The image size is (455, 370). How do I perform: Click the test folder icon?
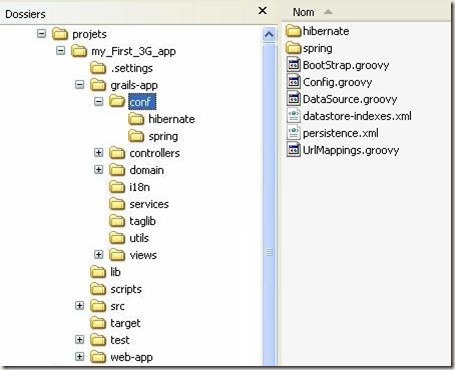98,340
